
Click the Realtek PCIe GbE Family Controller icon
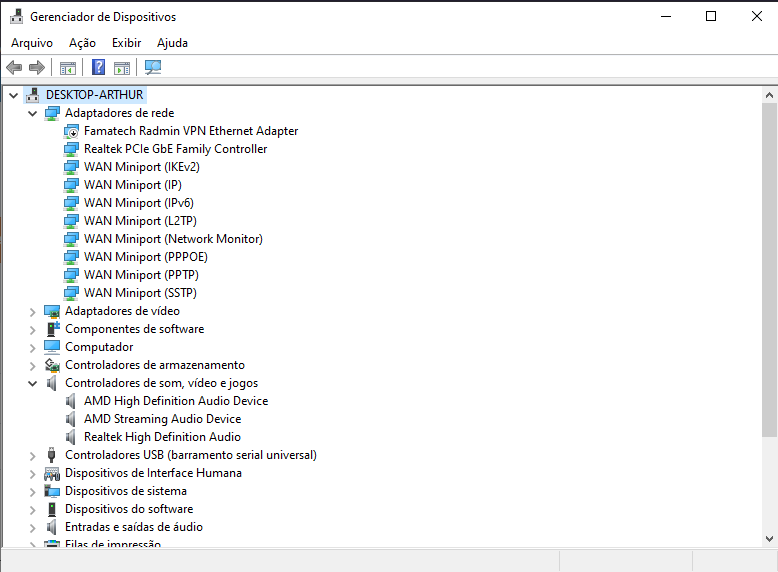click(71, 149)
